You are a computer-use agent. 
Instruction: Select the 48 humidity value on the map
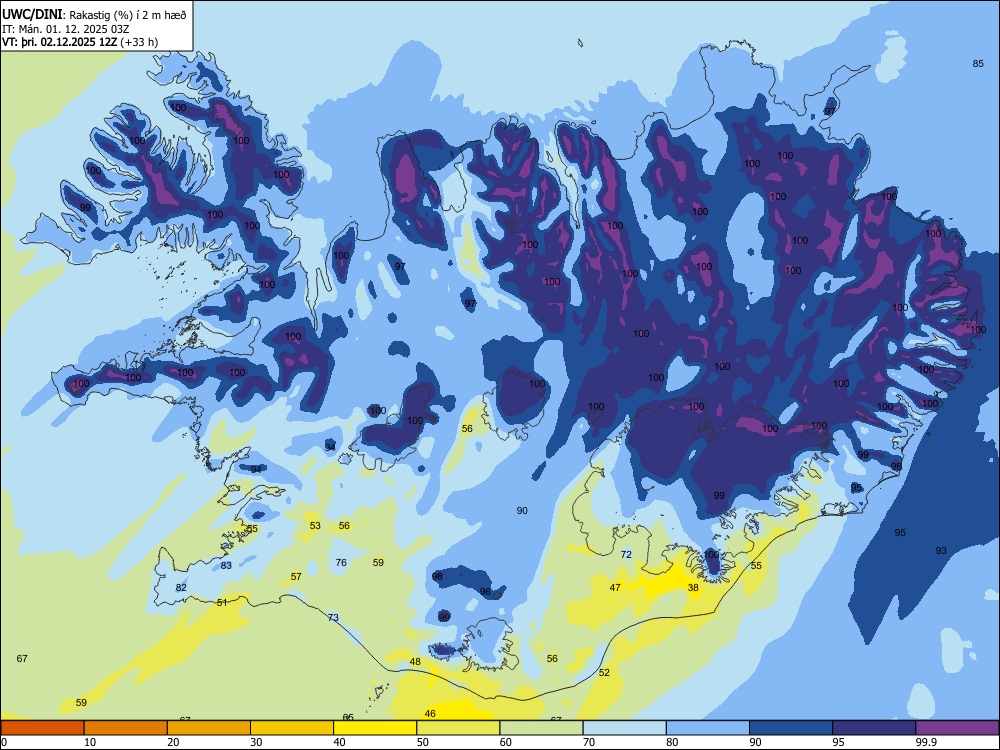click(415, 661)
